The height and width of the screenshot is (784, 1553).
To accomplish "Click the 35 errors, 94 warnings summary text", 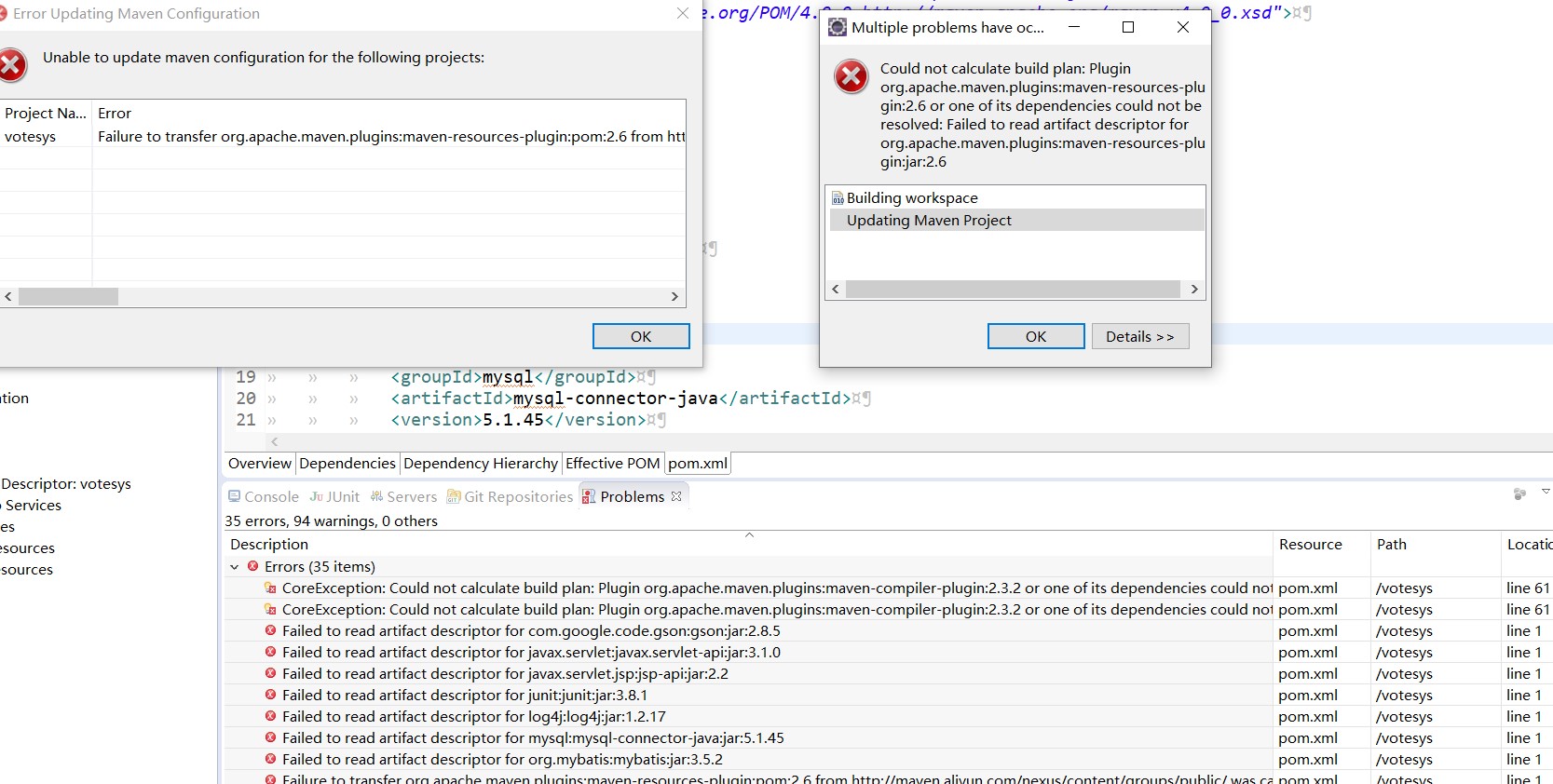I will (x=331, y=520).
